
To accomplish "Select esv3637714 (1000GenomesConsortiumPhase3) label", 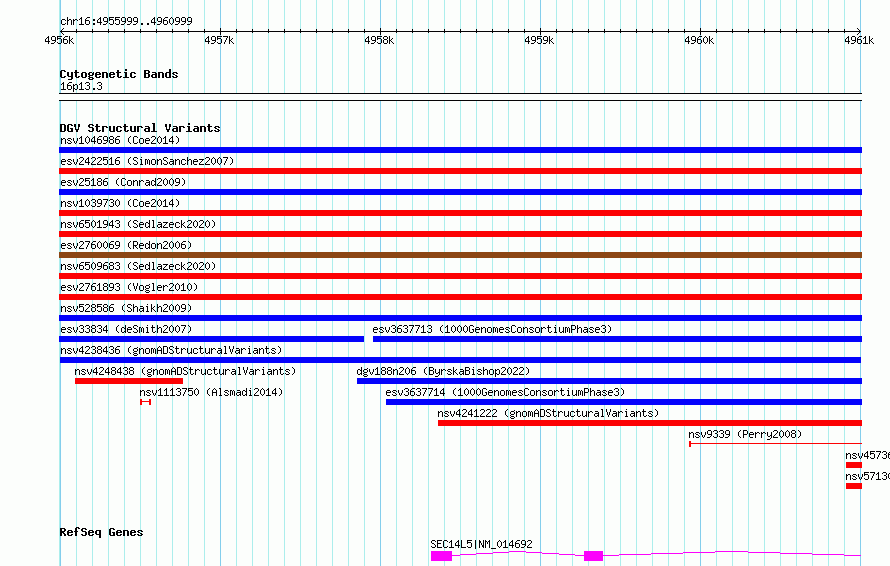I will [505, 392].
